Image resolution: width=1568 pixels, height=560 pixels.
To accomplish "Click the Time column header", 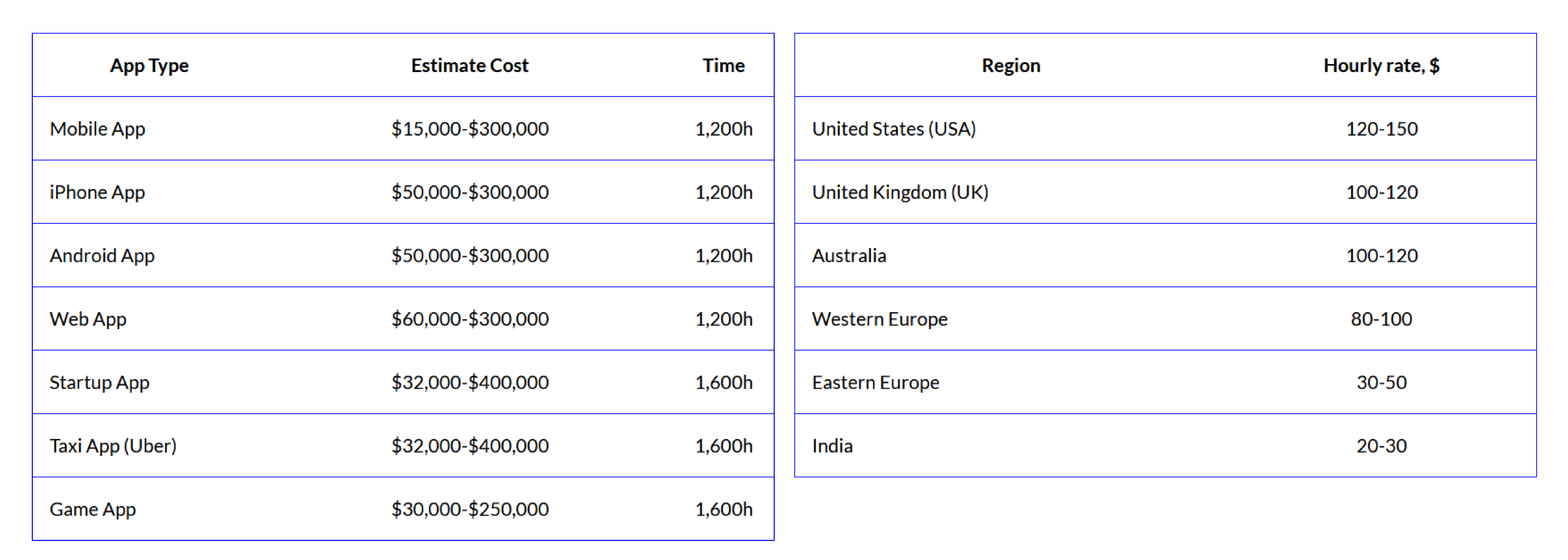I will (723, 66).
